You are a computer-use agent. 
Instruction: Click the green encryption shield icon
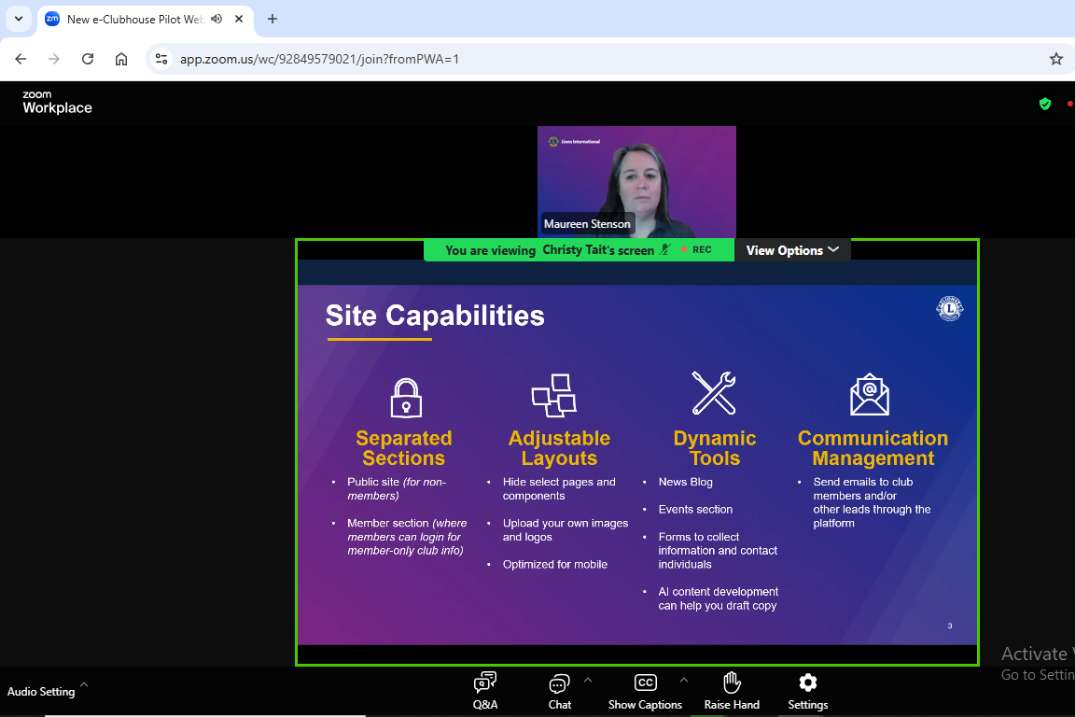coord(1045,104)
